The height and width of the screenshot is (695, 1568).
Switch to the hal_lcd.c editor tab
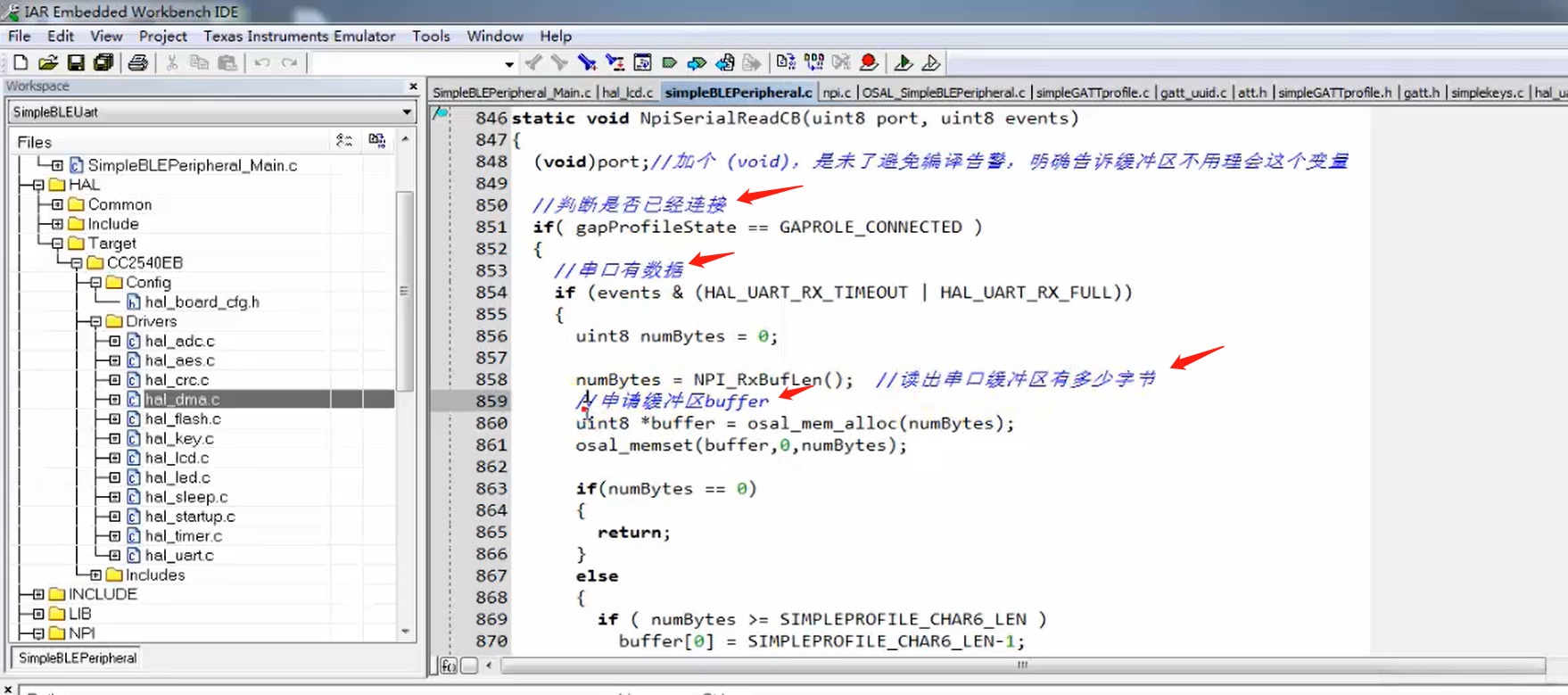coord(627,93)
